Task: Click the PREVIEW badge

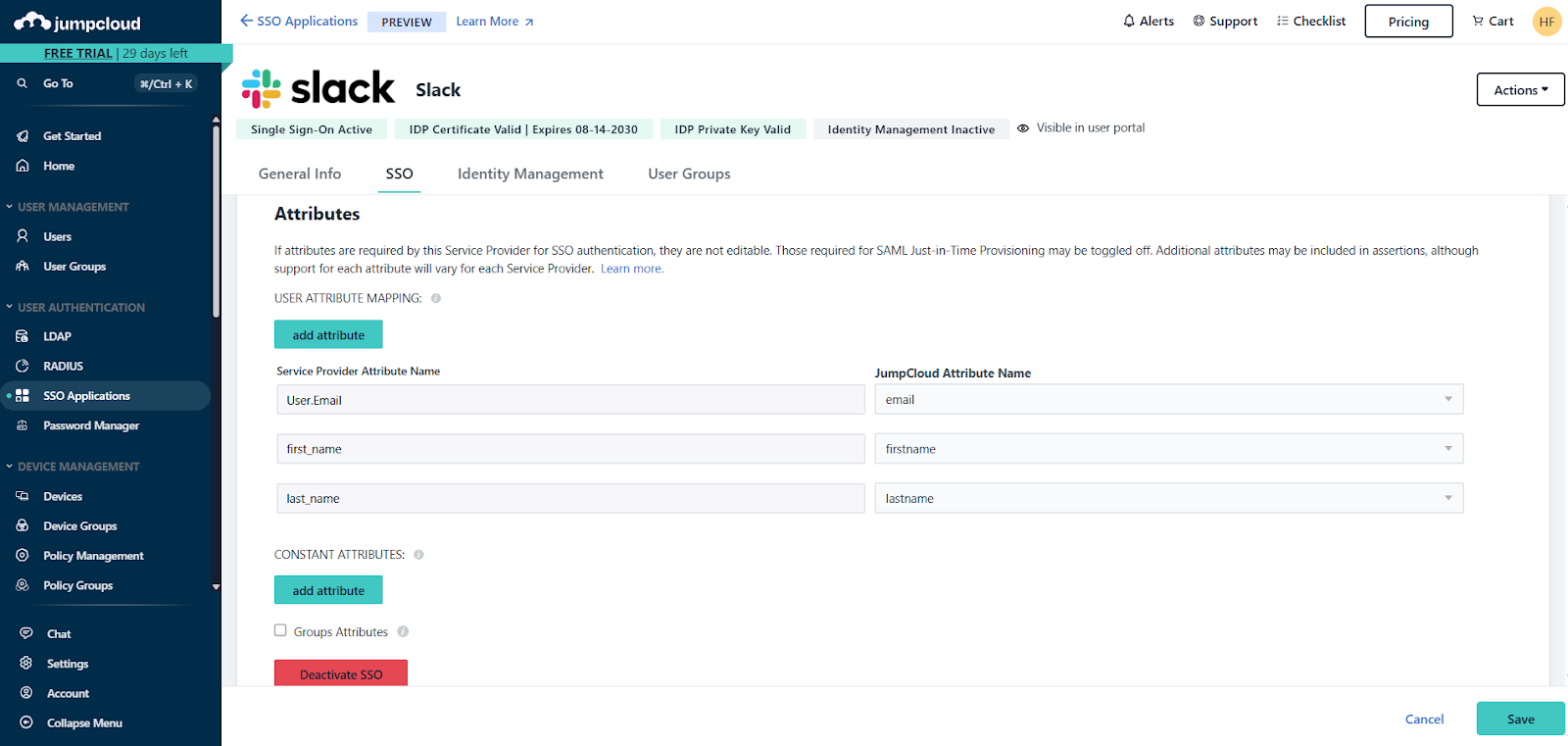Action: [x=407, y=22]
